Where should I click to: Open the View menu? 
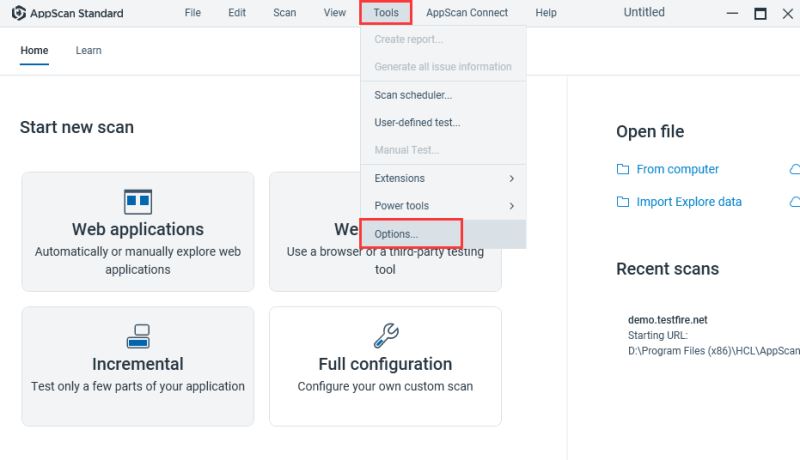point(334,13)
